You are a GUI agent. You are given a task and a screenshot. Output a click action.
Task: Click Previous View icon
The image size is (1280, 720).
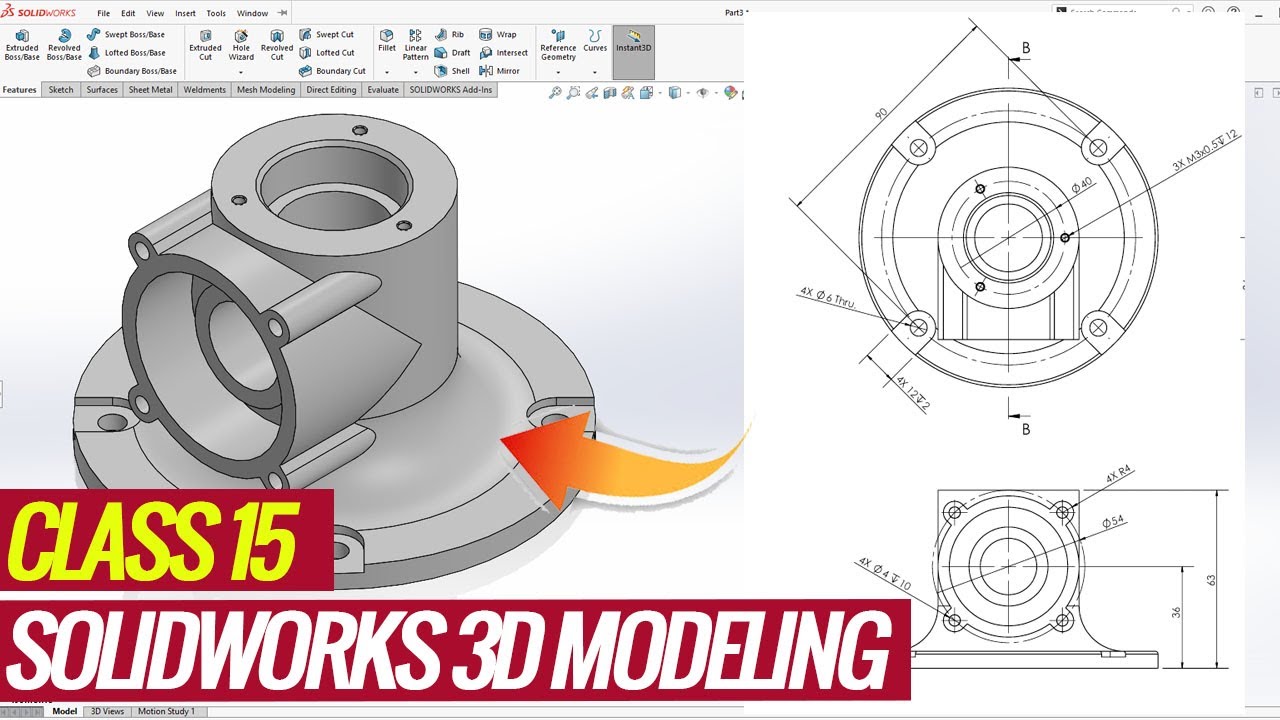tap(592, 93)
